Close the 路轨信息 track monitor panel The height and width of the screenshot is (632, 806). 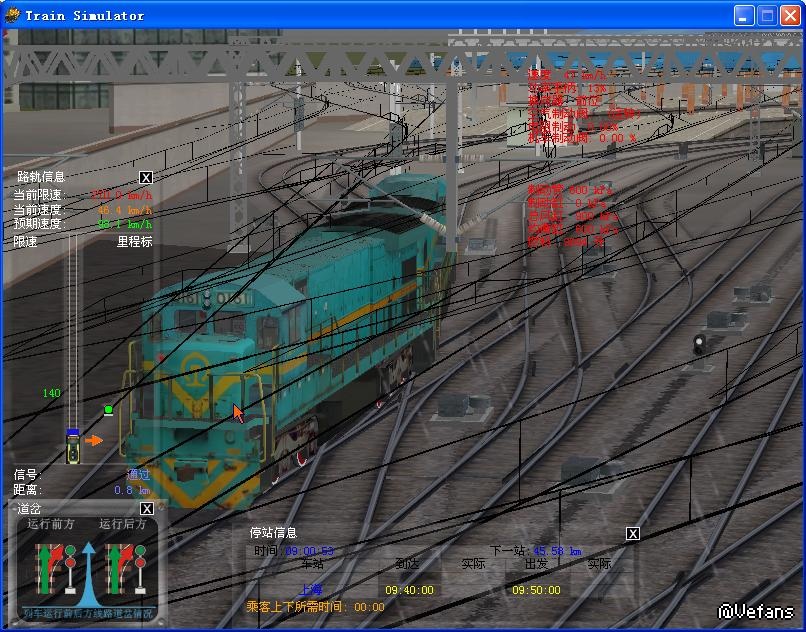point(145,177)
